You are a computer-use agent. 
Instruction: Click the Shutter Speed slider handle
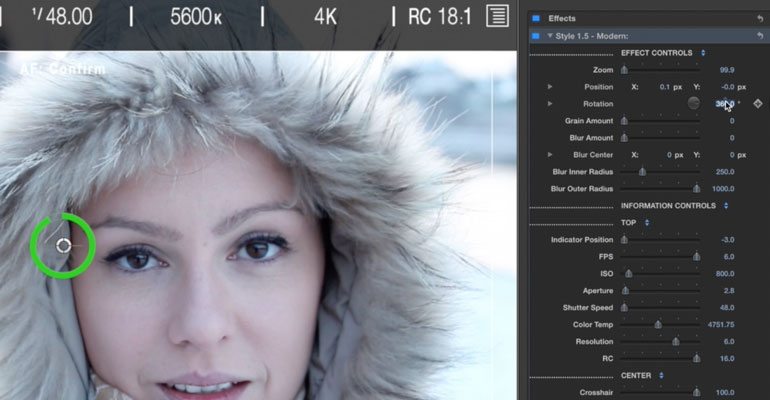[x=624, y=308]
